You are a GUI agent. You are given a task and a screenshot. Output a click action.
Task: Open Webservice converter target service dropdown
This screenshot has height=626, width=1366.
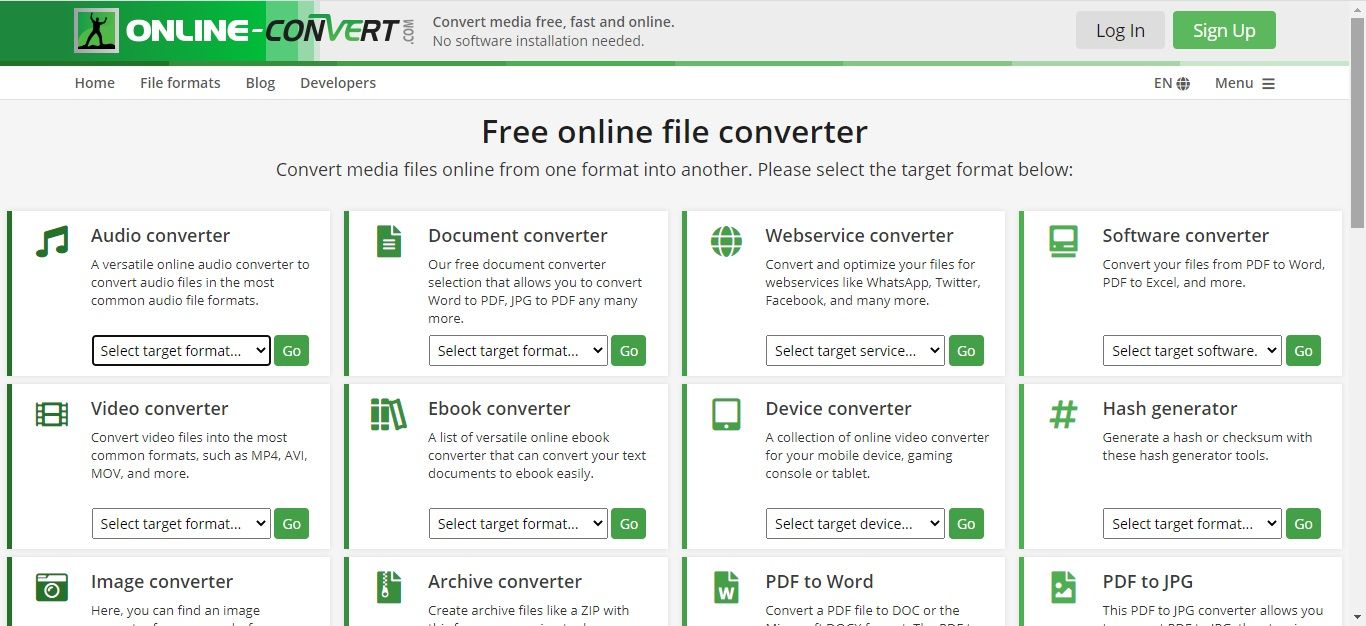tap(855, 351)
